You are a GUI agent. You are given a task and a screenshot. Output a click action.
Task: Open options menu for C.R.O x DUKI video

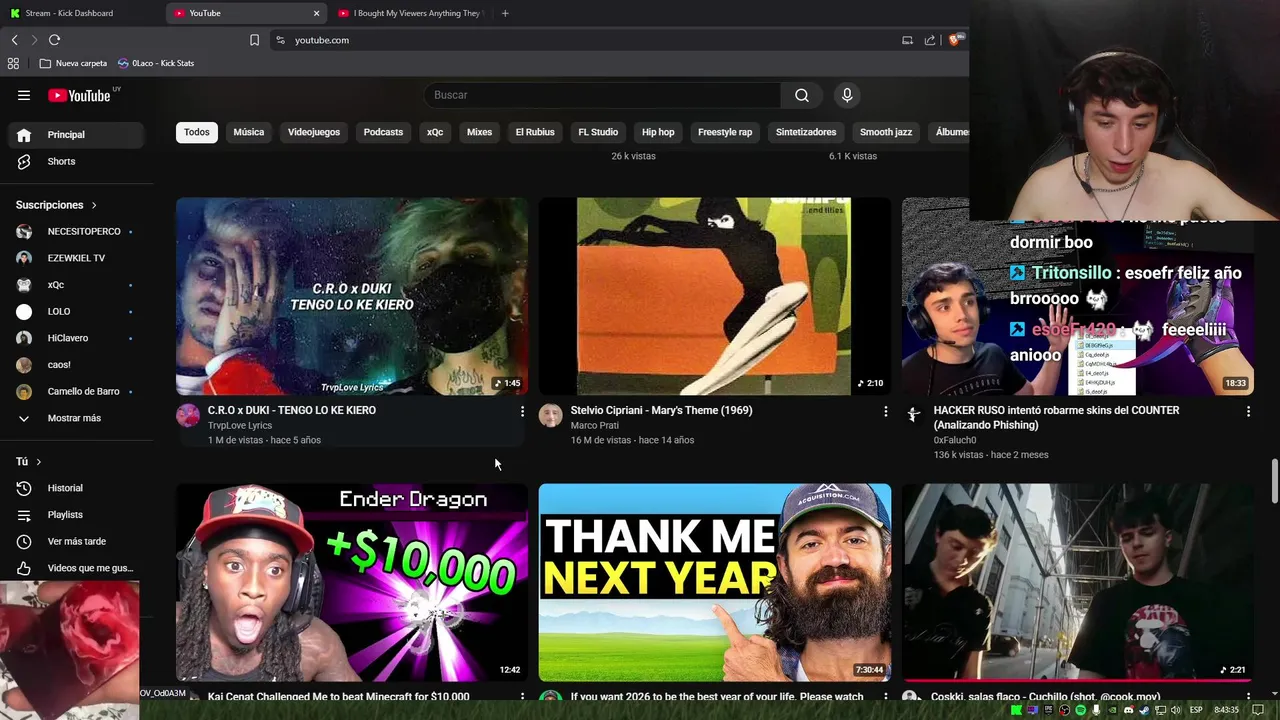[x=522, y=411]
